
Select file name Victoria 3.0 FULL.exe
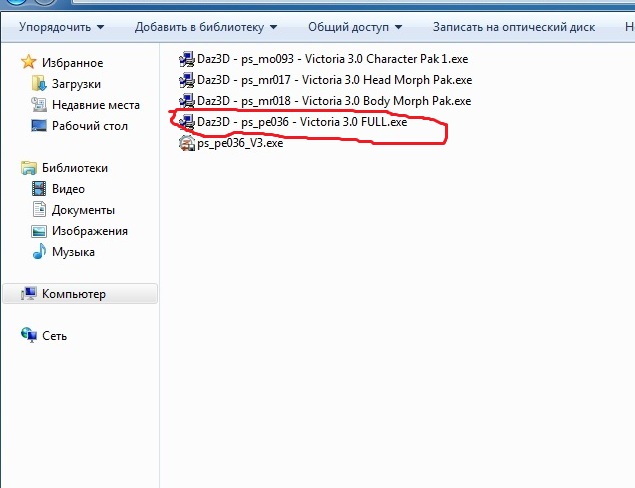(302, 122)
